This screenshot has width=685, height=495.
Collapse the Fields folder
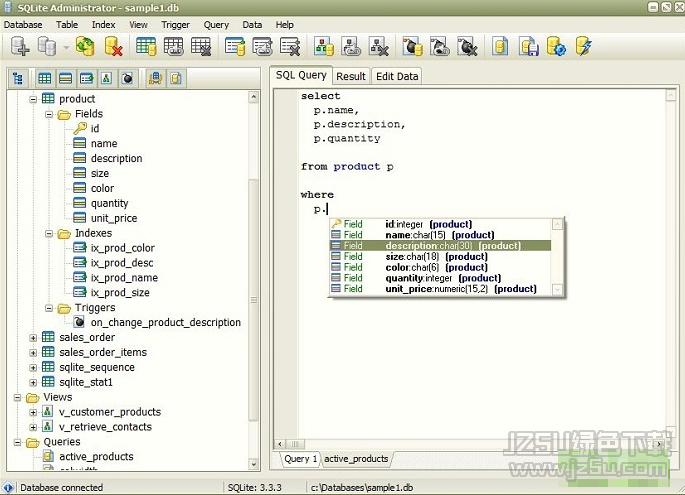click(49, 114)
